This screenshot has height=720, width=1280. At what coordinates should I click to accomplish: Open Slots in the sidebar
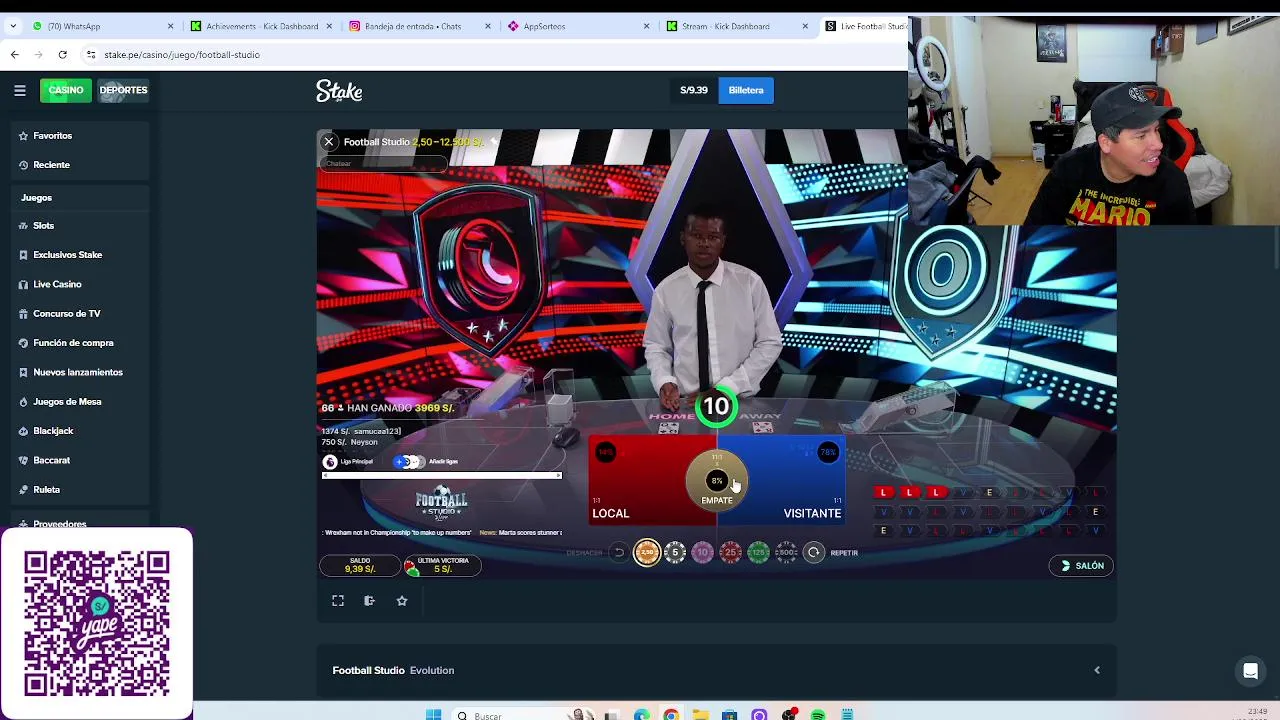coord(80,226)
